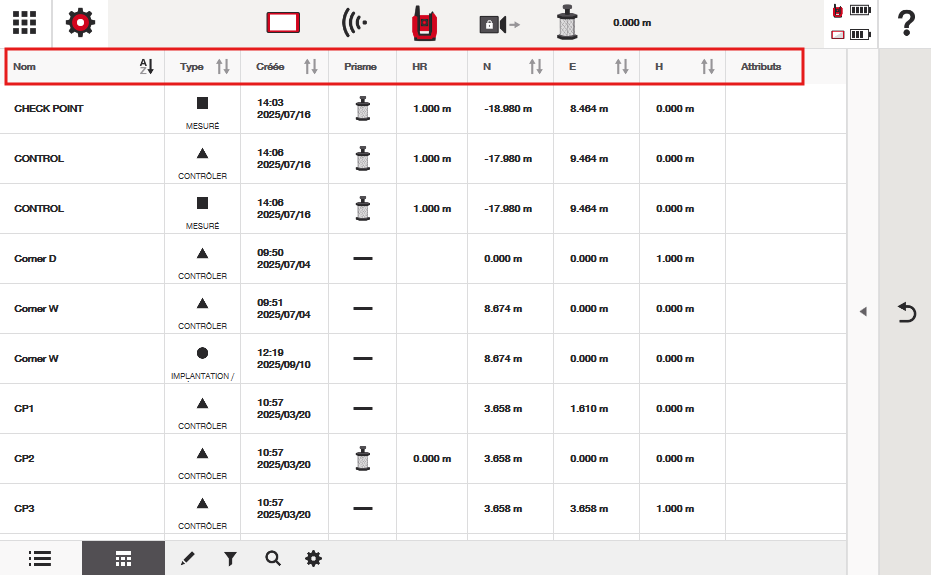The image size is (931, 575).
Task: Expand the side panel with left arrow
Action: click(x=862, y=312)
